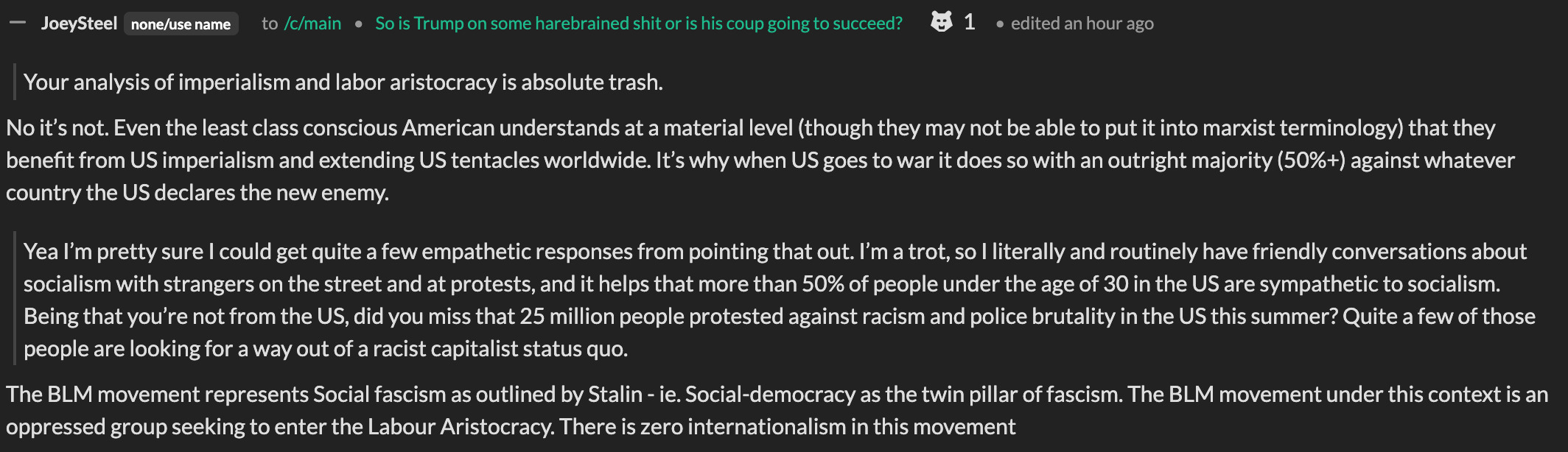Click the 'edited an hour ago' timestamp
This screenshot has height=452, width=1568.
[1082, 24]
